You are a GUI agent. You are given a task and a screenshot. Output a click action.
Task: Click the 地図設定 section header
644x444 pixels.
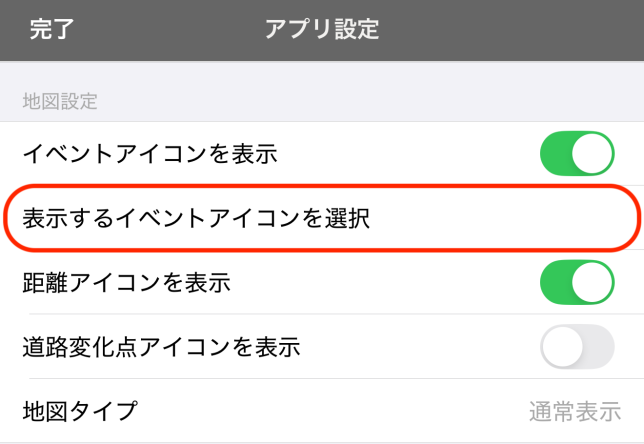point(59,100)
